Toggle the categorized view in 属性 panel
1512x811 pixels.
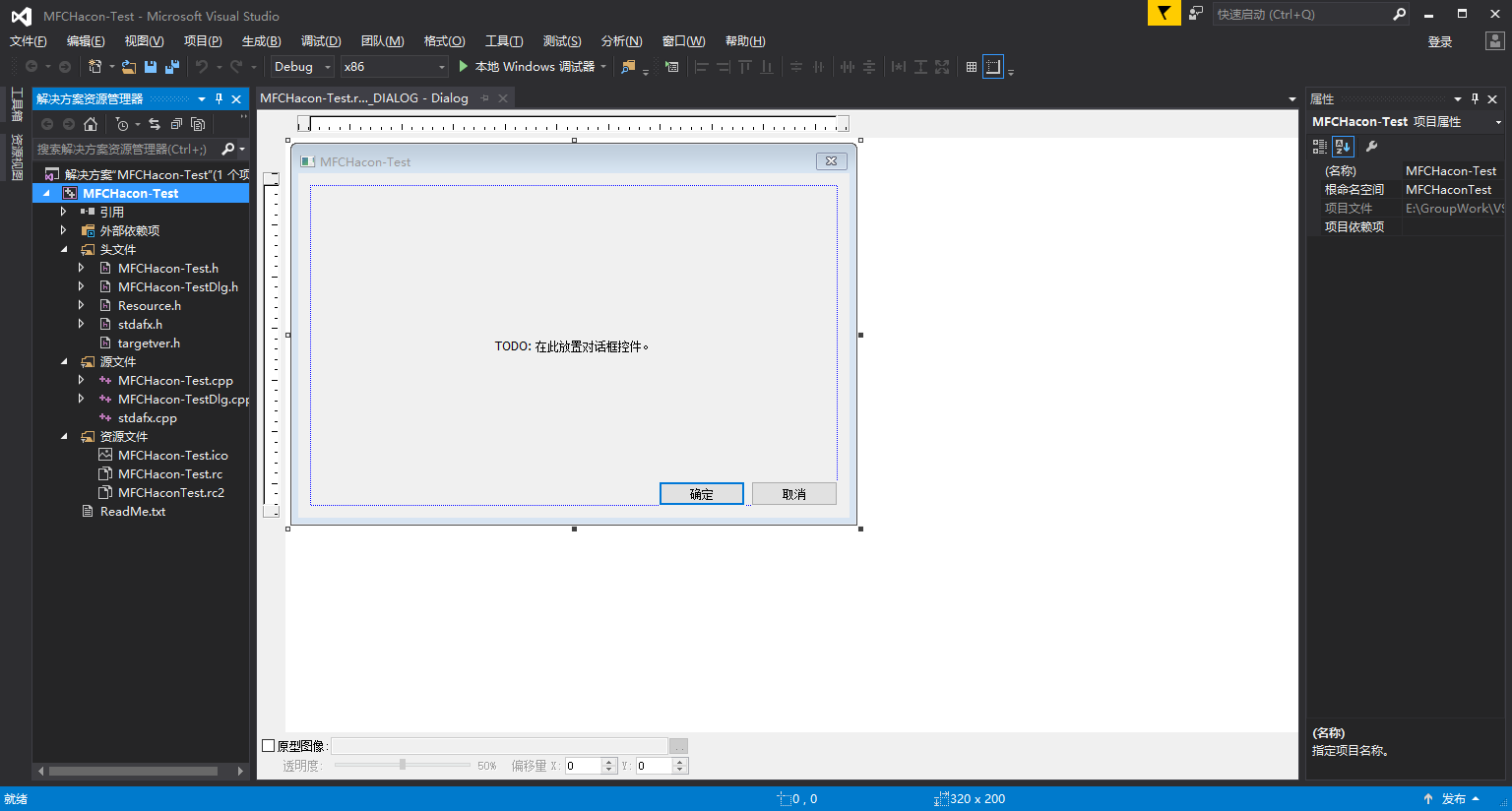tap(1320, 146)
